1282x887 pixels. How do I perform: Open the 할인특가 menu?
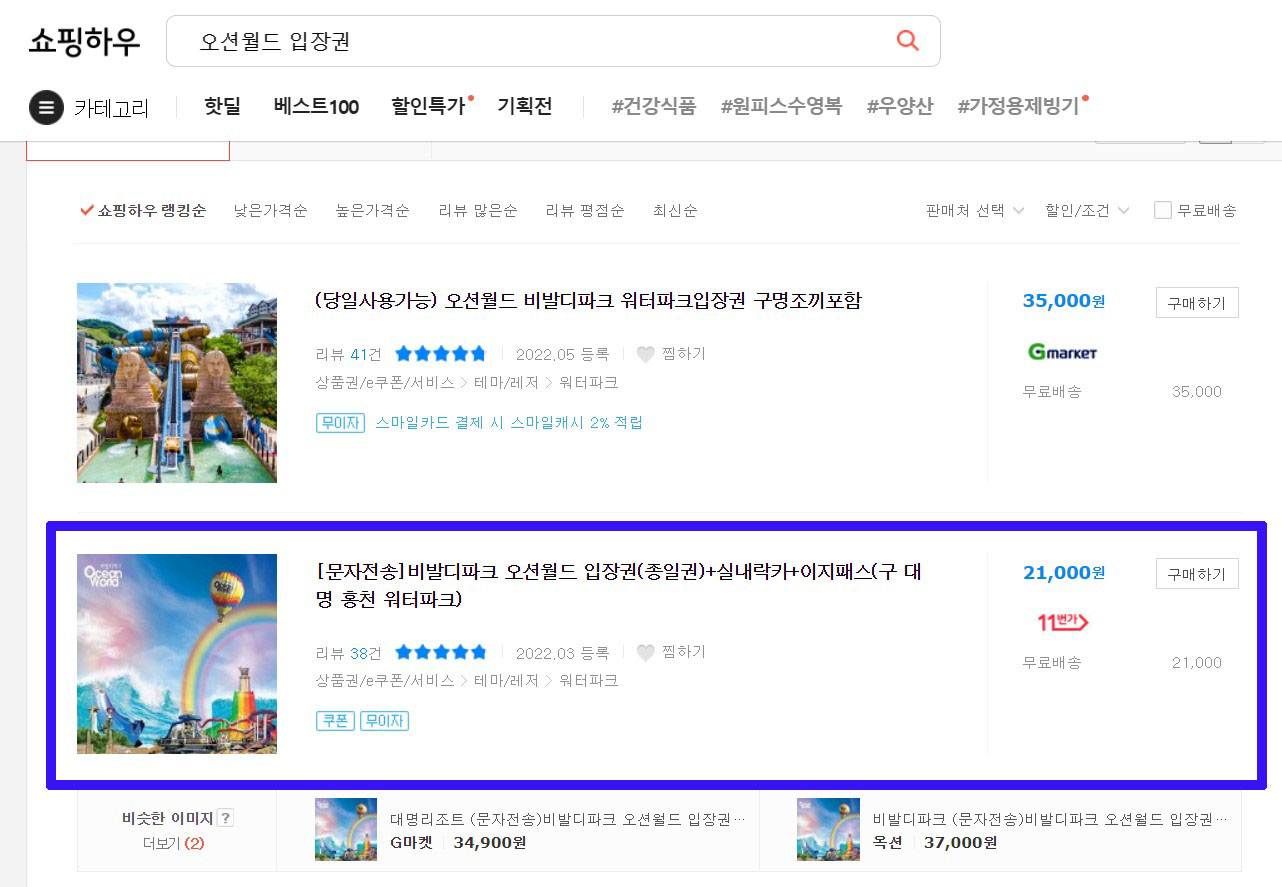click(x=429, y=106)
